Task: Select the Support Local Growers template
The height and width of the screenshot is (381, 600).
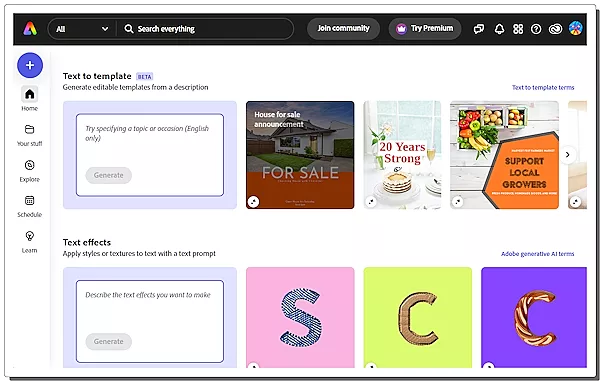Action: (x=504, y=155)
